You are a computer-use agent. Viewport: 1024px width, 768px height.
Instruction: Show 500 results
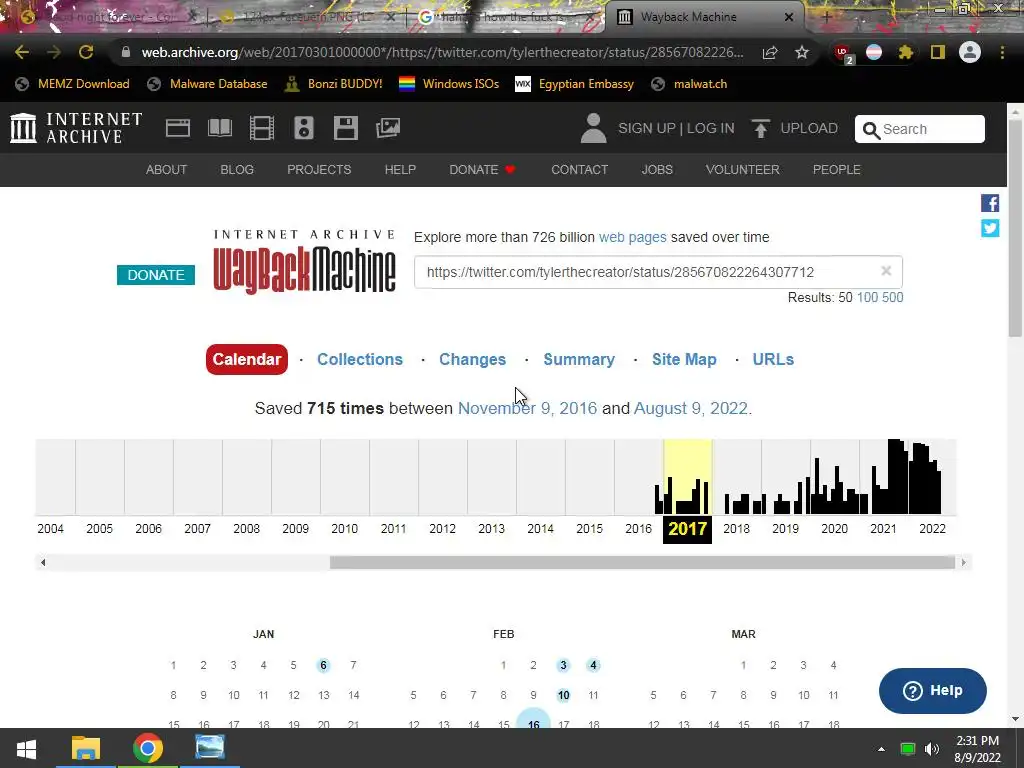click(892, 297)
